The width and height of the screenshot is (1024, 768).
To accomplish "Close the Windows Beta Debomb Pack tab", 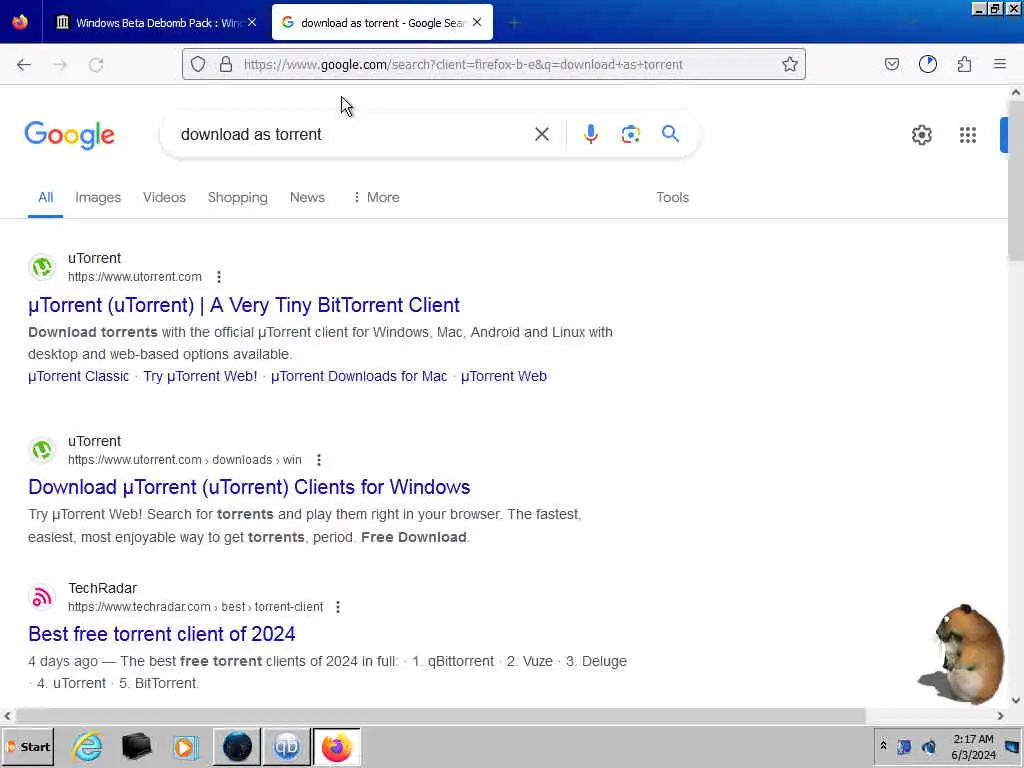I will pyautogui.click(x=252, y=22).
